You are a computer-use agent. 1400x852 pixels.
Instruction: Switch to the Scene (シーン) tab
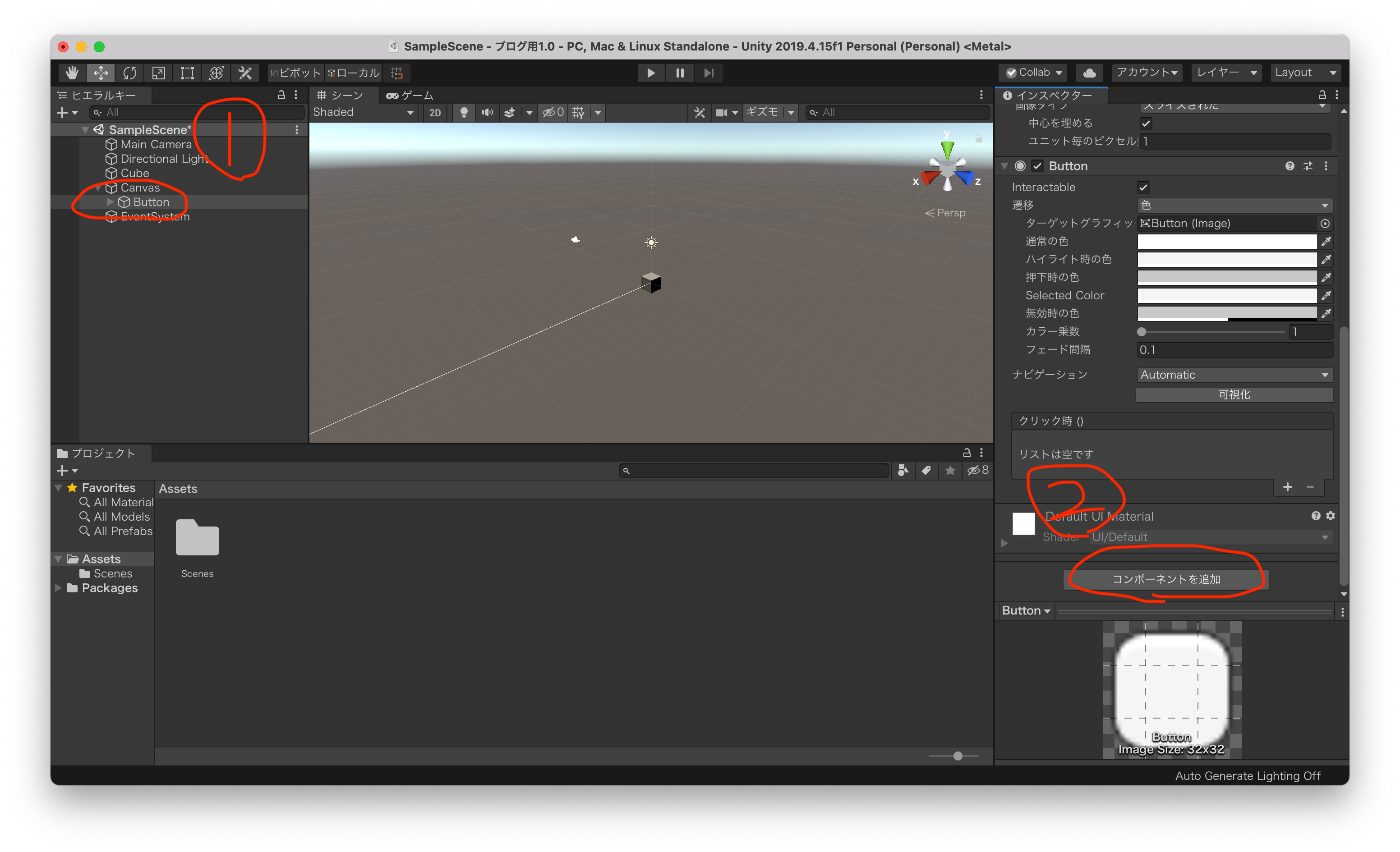click(x=340, y=95)
